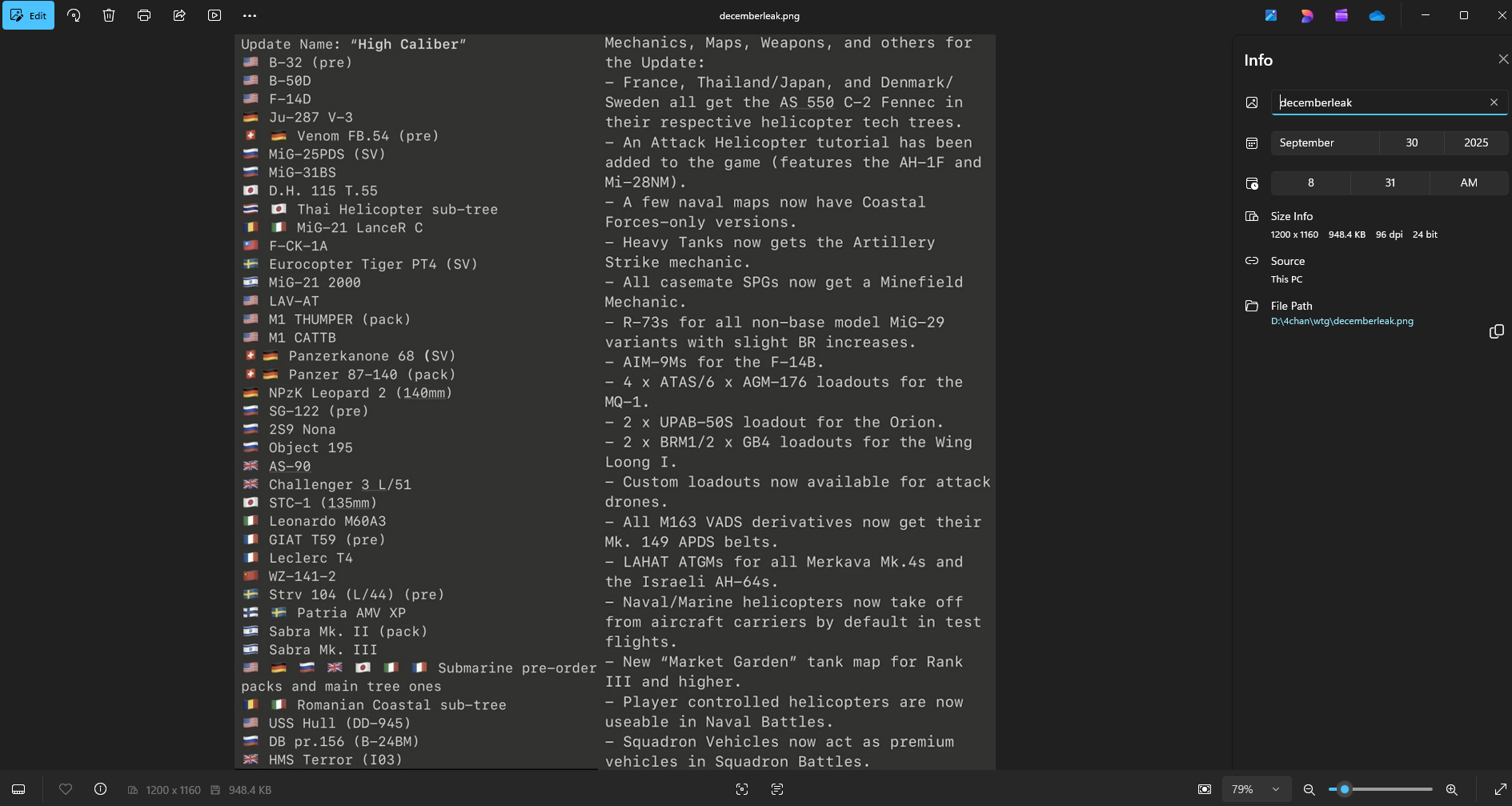
Task: Click the OneDrive cloud icon
Action: (x=1377, y=15)
